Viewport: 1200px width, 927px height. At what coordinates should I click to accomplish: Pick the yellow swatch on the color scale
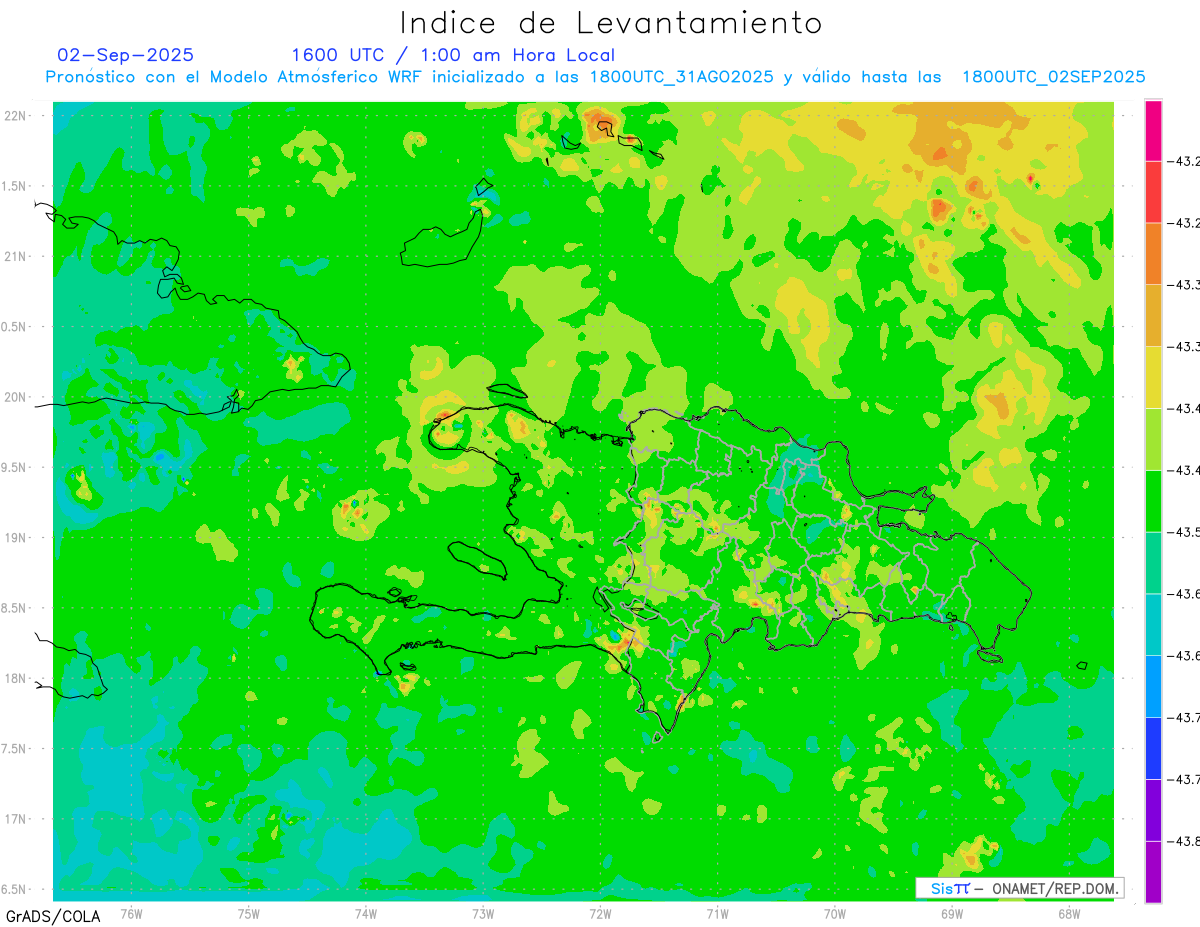(x=1153, y=377)
